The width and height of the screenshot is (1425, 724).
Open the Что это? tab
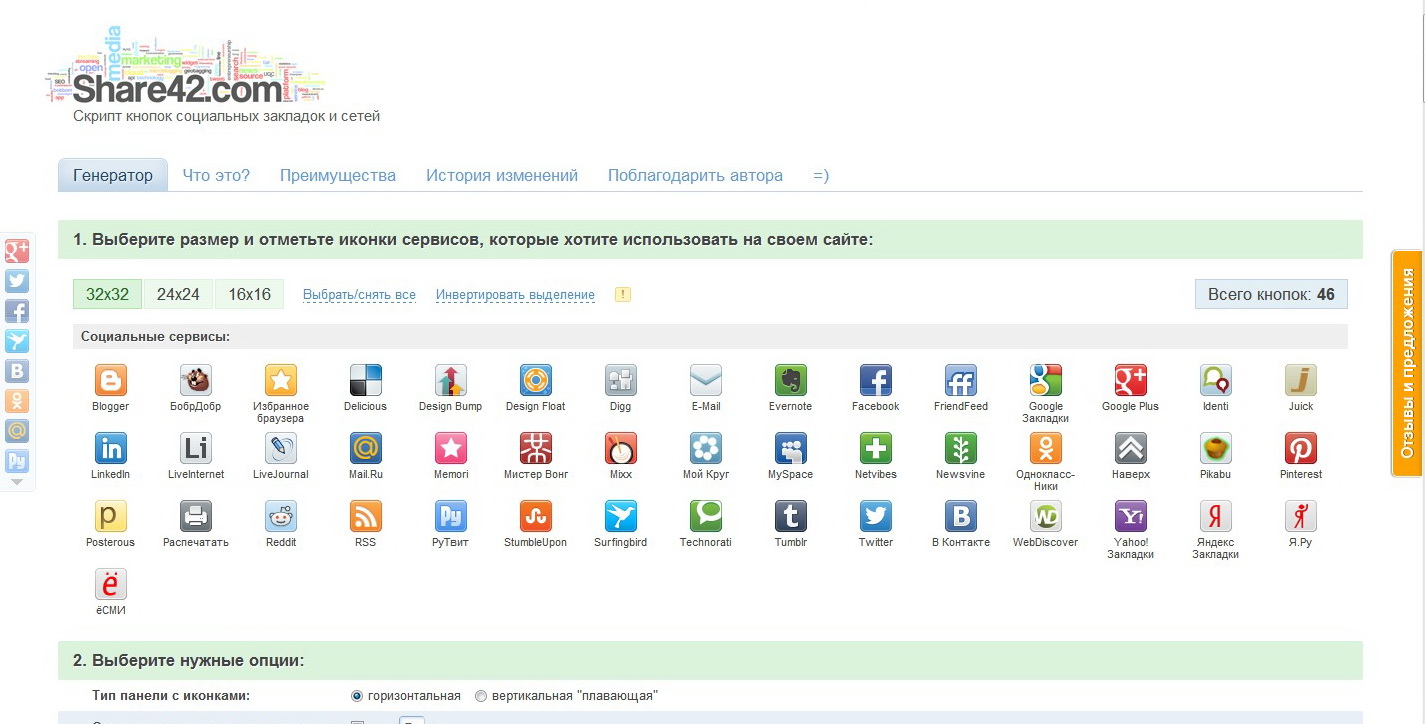point(216,175)
